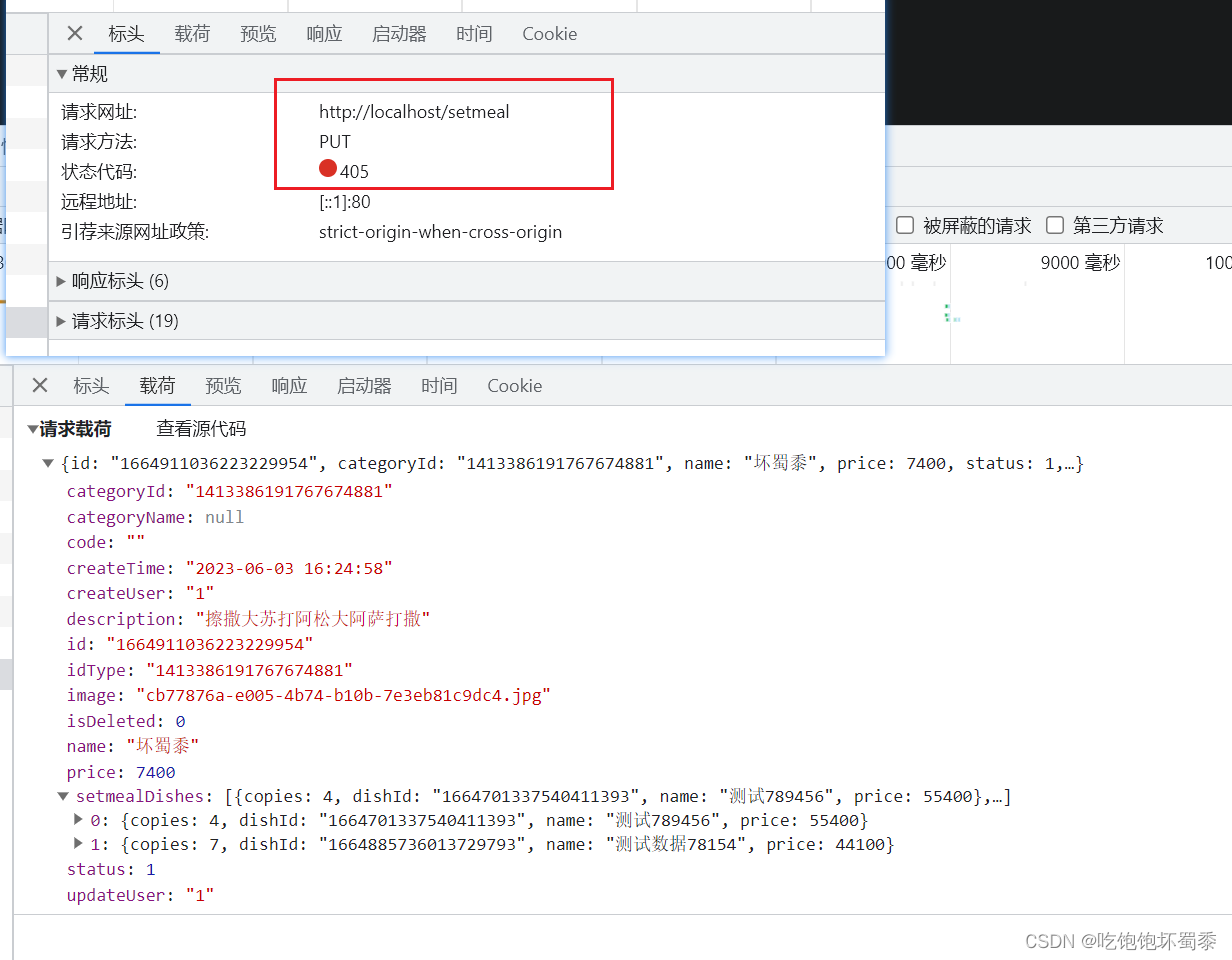
Task: Enable 第三方请求 checkbox
Action: coord(1055,225)
